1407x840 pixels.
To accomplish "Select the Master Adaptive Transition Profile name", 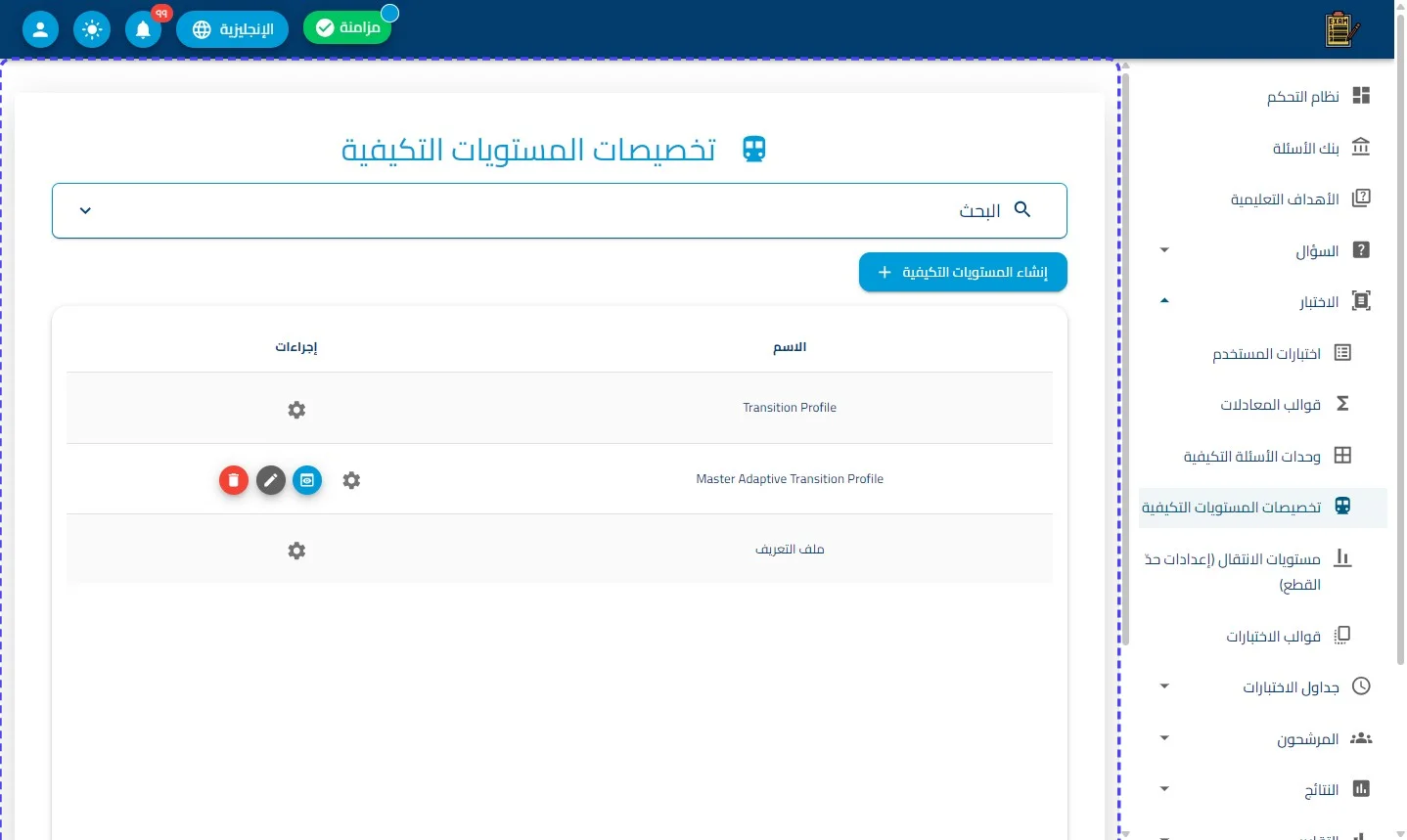I will click(790, 479).
